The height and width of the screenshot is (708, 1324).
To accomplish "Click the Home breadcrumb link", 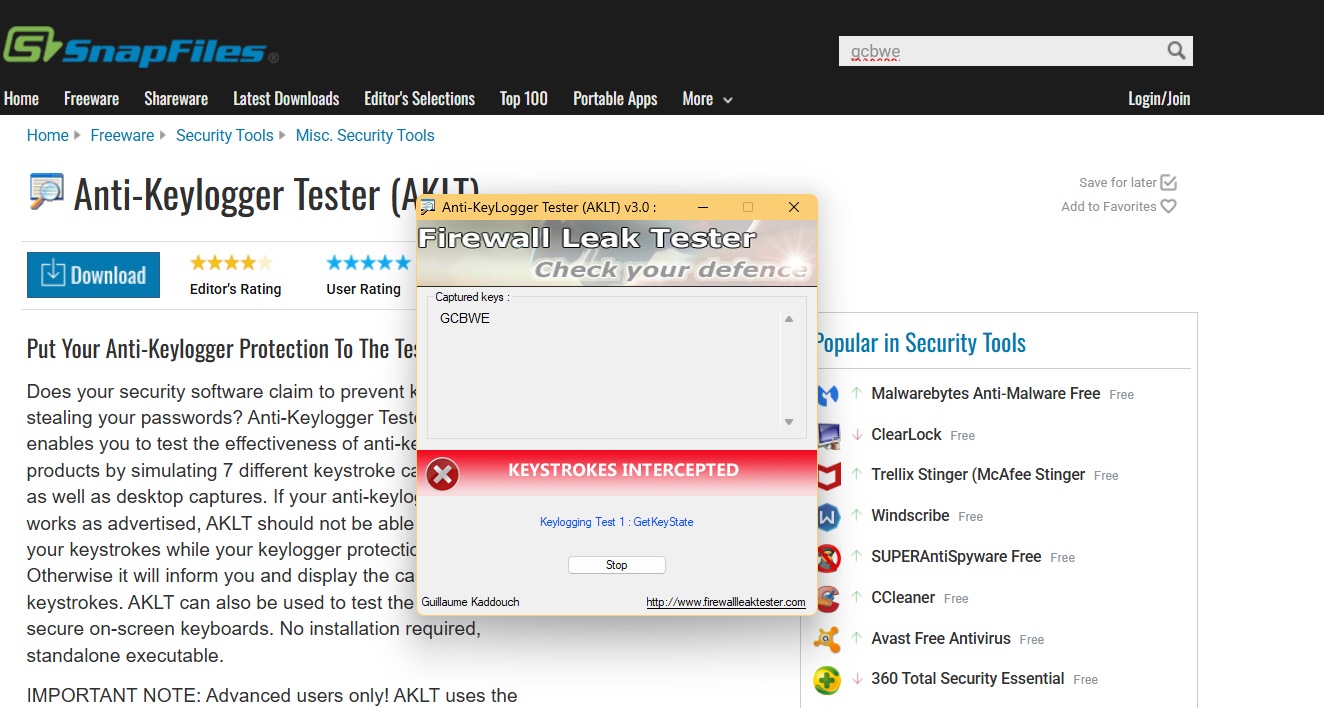I will (x=48, y=135).
